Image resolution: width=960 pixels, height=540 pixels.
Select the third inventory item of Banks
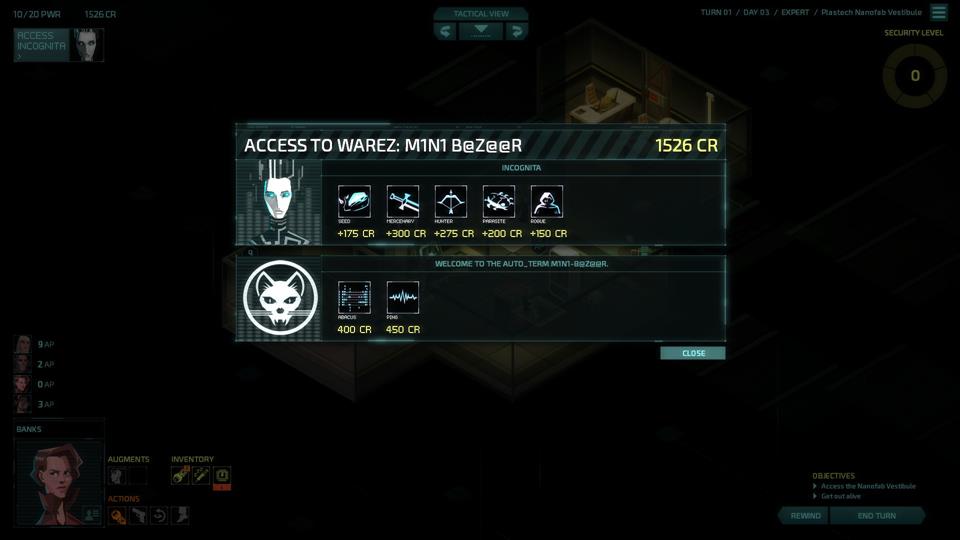(222, 476)
